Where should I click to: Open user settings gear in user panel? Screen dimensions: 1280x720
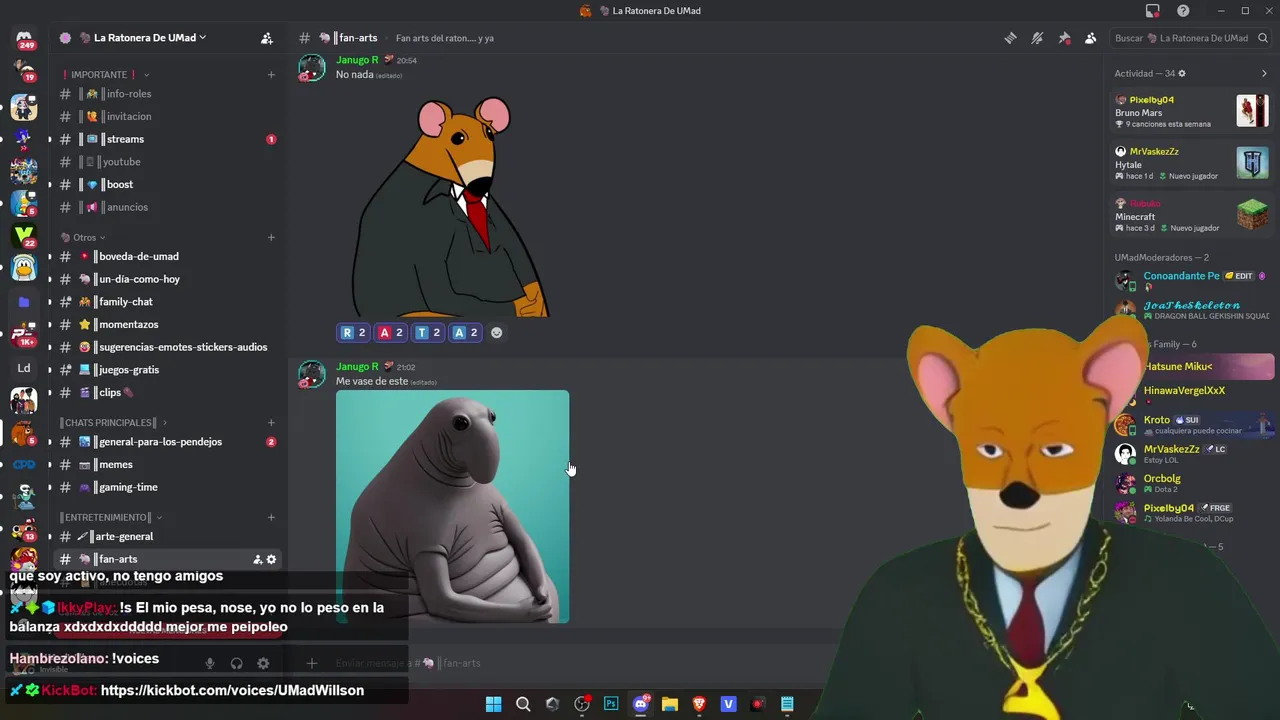[263, 664]
